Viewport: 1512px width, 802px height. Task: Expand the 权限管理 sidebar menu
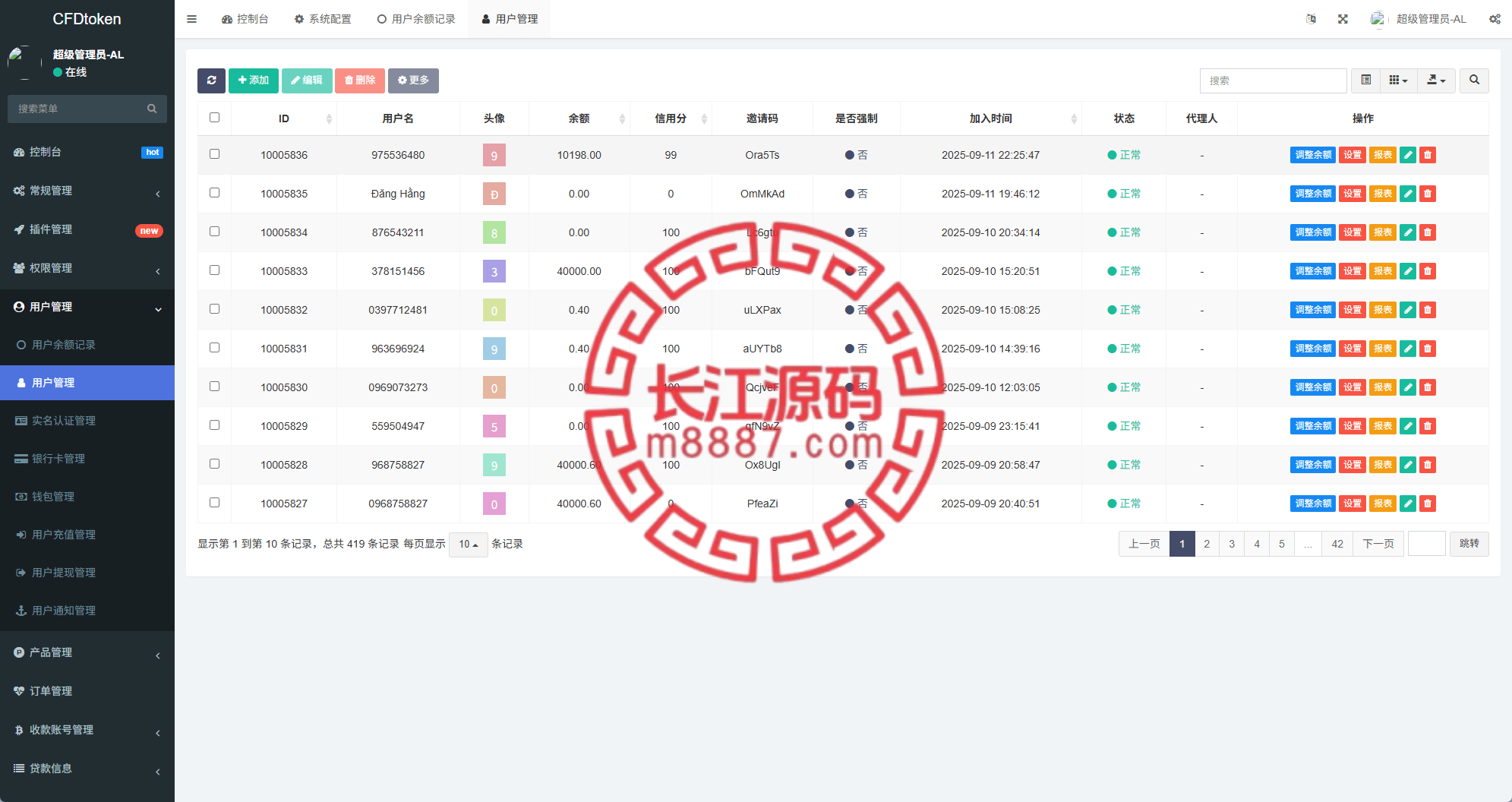[87, 268]
